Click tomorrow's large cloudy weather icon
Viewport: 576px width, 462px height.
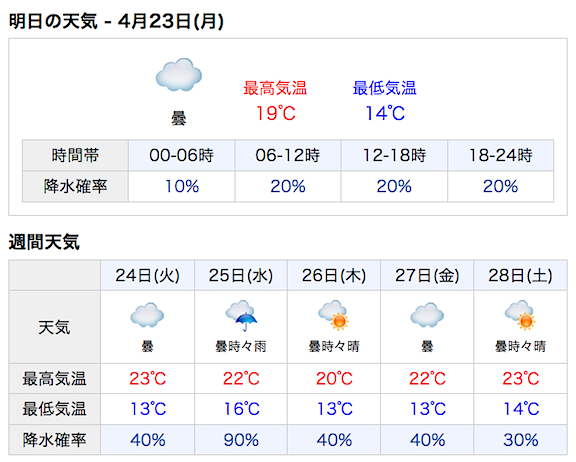coord(179,75)
